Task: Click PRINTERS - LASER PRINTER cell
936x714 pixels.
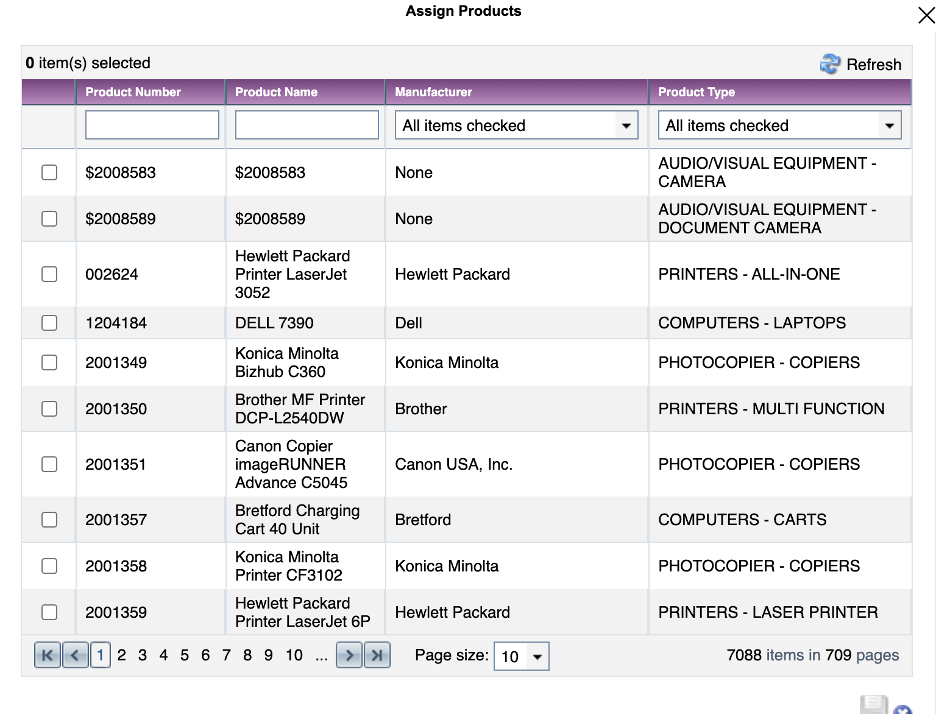Action: pyautogui.click(x=768, y=613)
